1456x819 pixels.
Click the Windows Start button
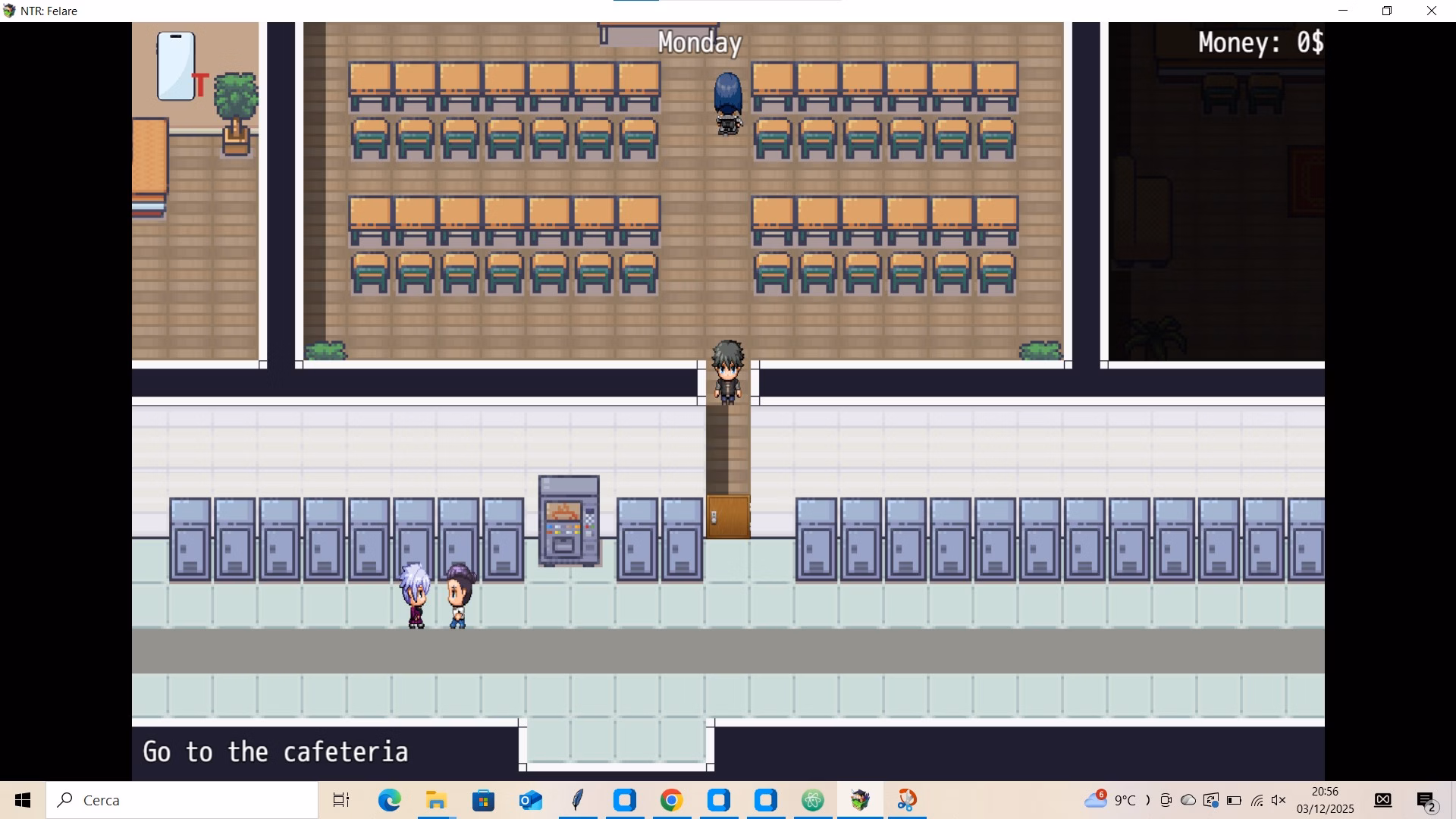23,800
